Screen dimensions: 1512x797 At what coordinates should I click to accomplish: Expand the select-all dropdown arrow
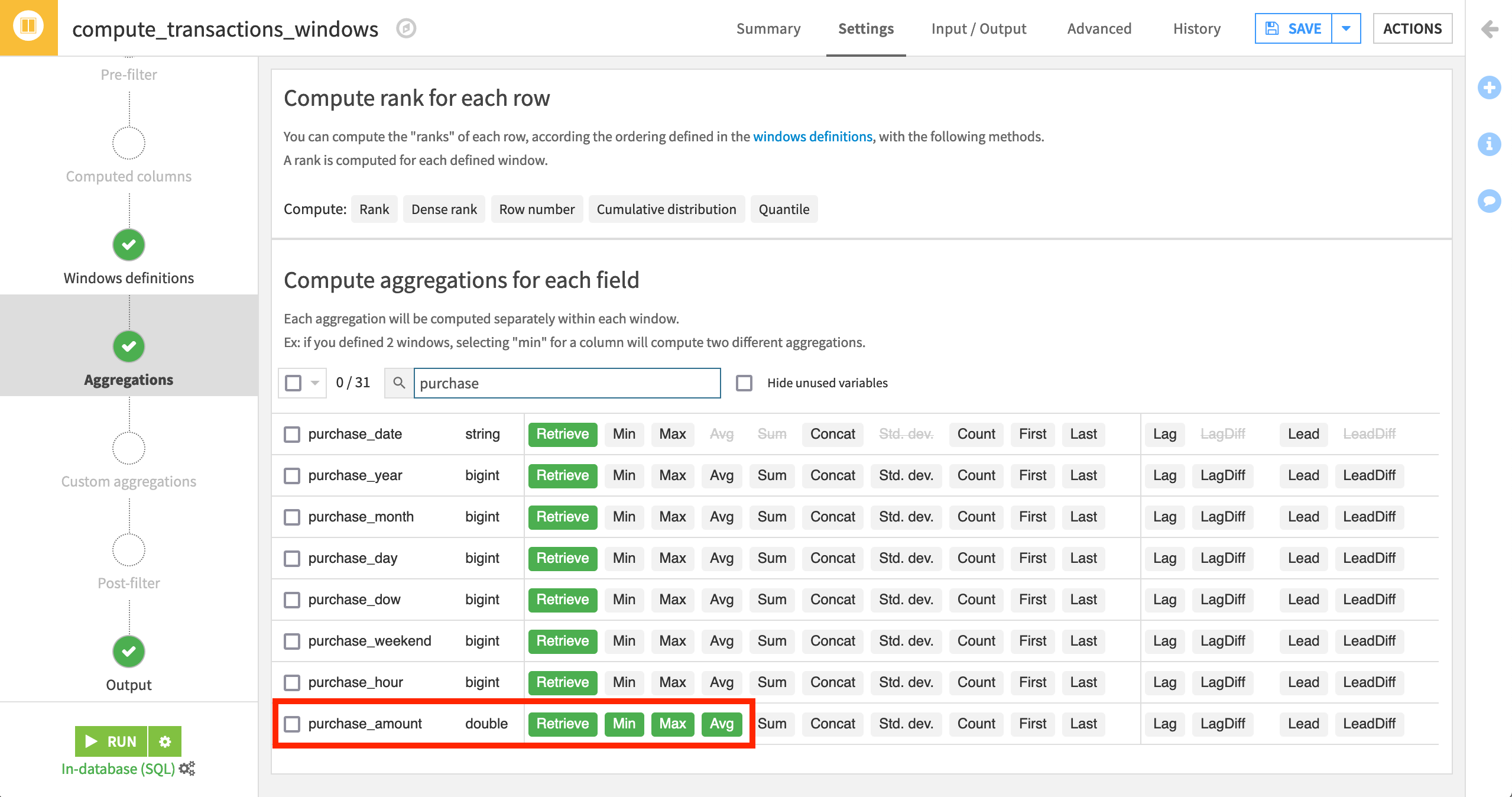pyautogui.click(x=315, y=383)
